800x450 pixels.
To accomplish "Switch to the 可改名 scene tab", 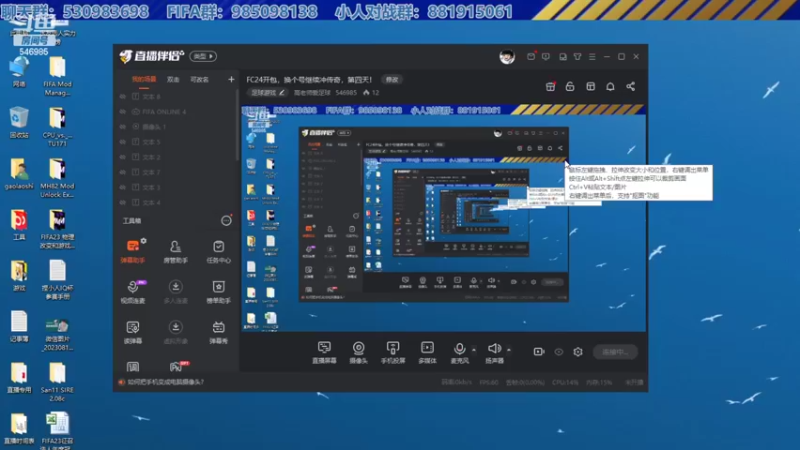I will pyautogui.click(x=199, y=79).
